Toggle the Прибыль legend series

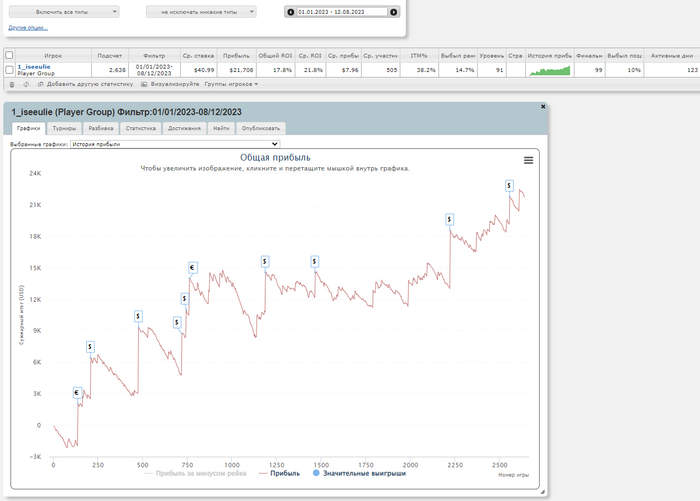[279, 473]
